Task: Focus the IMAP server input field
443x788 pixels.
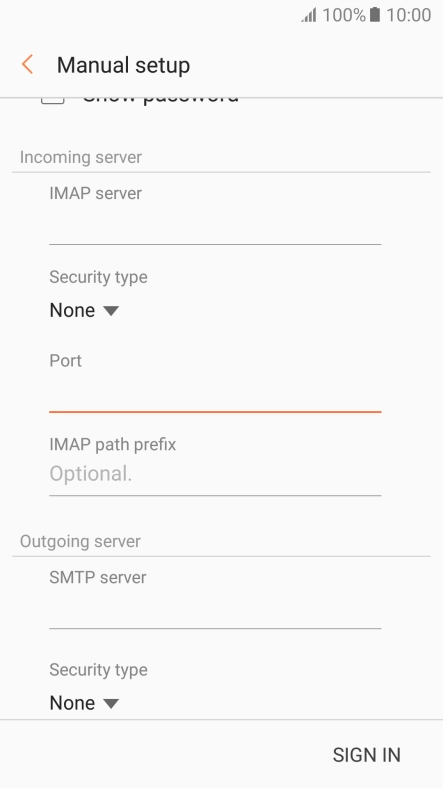Action: coord(215,228)
